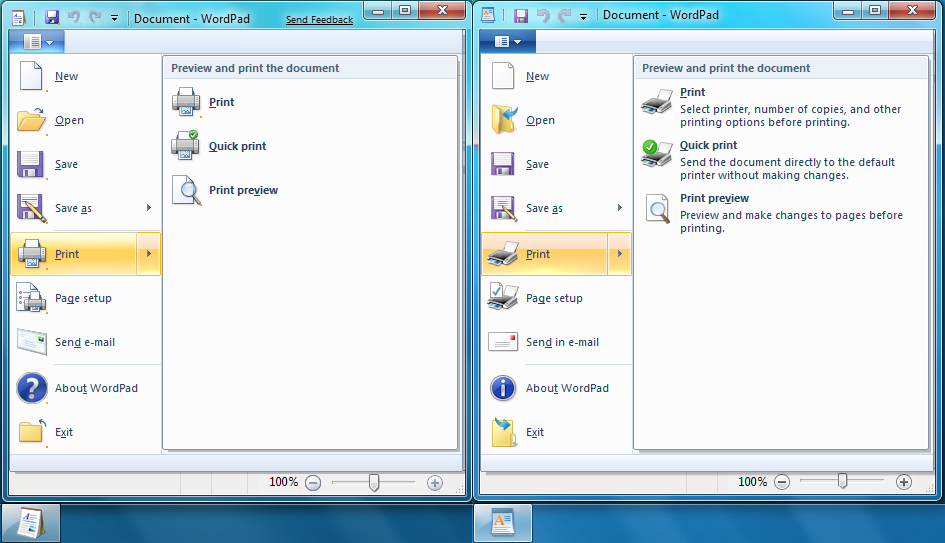This screenshot has width=945, height=543.
Task: Click the Send Feedback link
Action: [319, 19]
